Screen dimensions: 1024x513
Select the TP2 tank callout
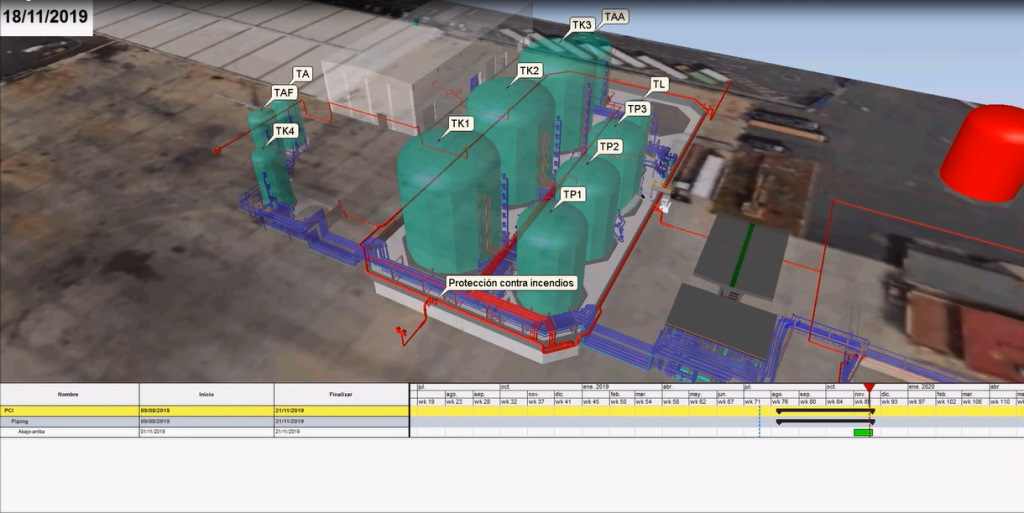pyautogui.click(x=609, y=147)
